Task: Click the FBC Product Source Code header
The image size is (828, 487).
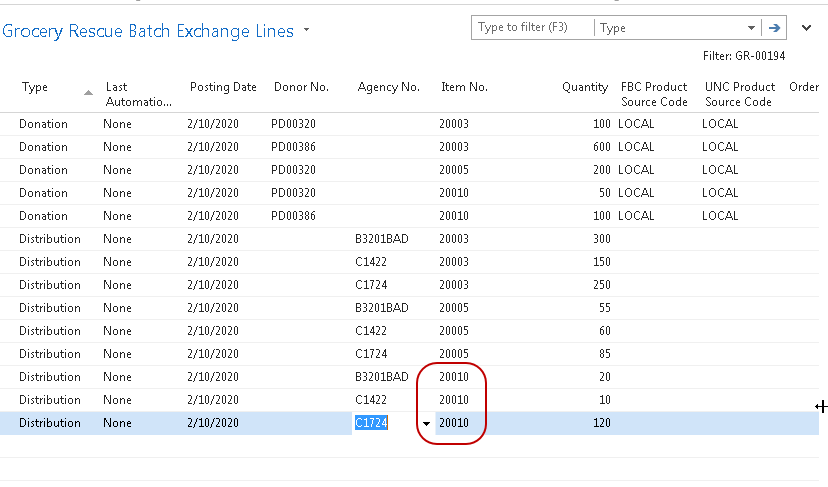Action: coord(654,94)
